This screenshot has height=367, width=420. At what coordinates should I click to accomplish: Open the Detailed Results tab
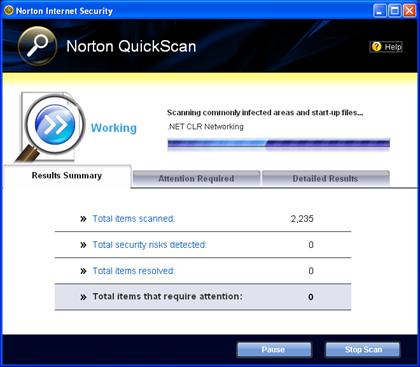click(325, 178)
